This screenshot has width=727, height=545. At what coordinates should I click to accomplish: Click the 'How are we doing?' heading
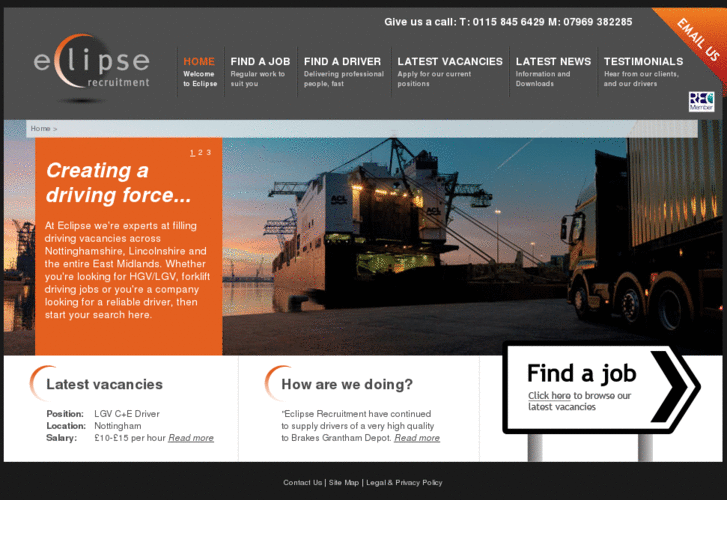pyautogui.click(x=347, y=385)
